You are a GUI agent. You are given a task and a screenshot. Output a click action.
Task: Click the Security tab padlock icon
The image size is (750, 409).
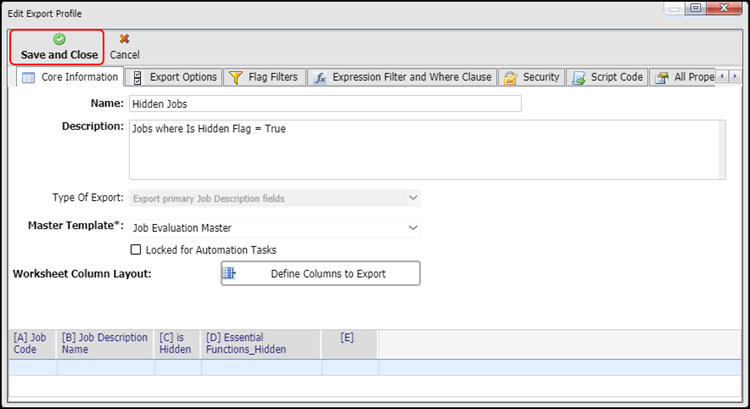click(511, 77)
